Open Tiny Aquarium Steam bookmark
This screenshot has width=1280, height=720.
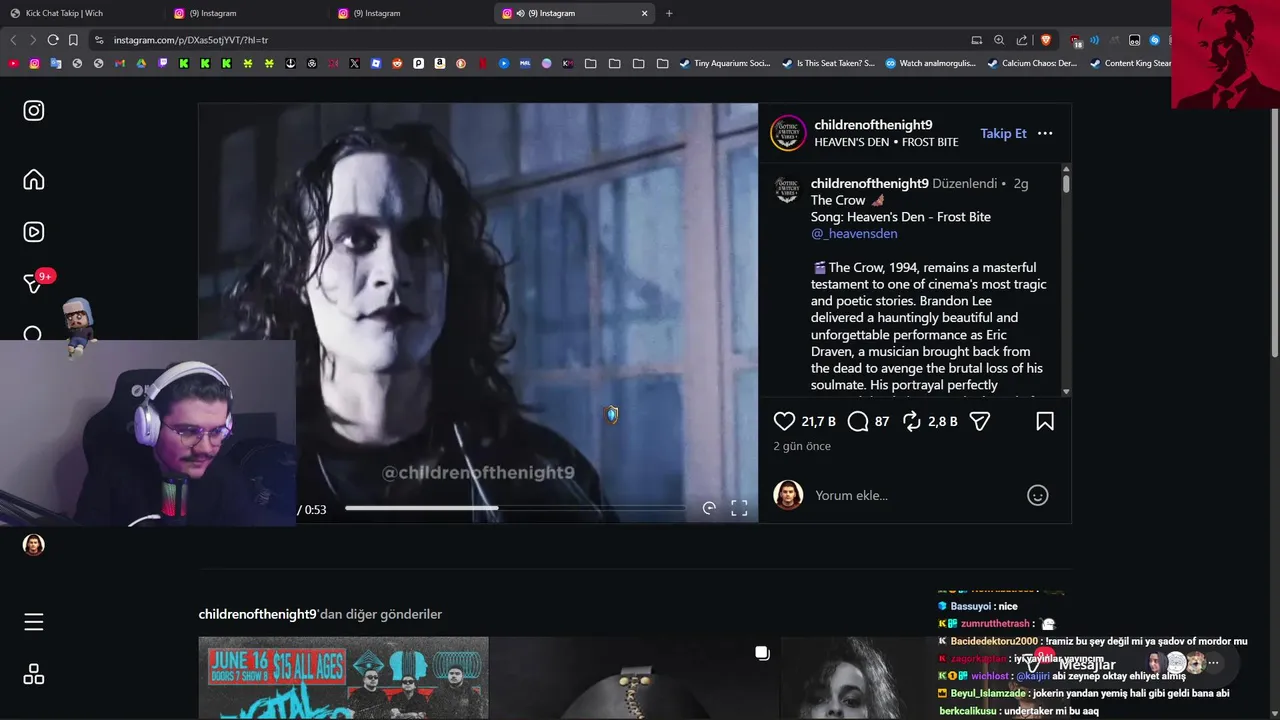tap(724, 63)
